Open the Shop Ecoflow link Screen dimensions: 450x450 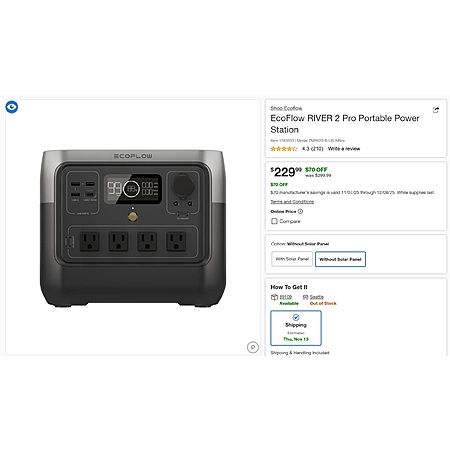(x=286, y=108)
